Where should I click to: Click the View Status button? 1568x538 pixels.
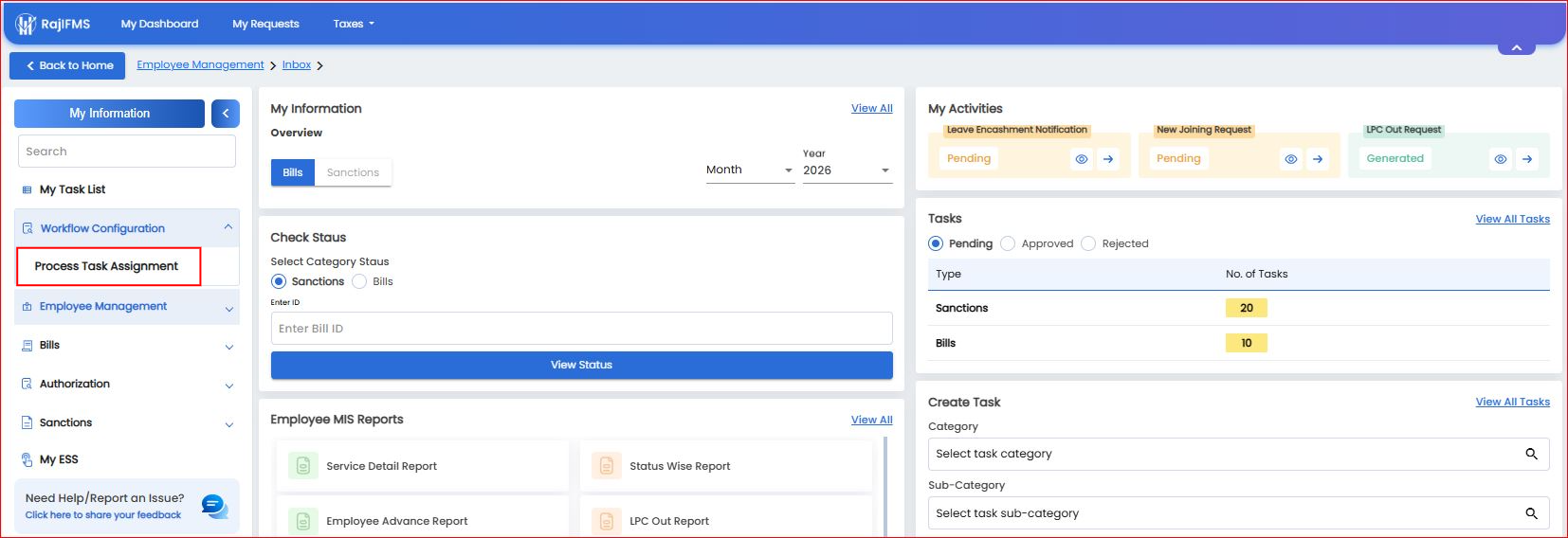[x=582, y=366]
